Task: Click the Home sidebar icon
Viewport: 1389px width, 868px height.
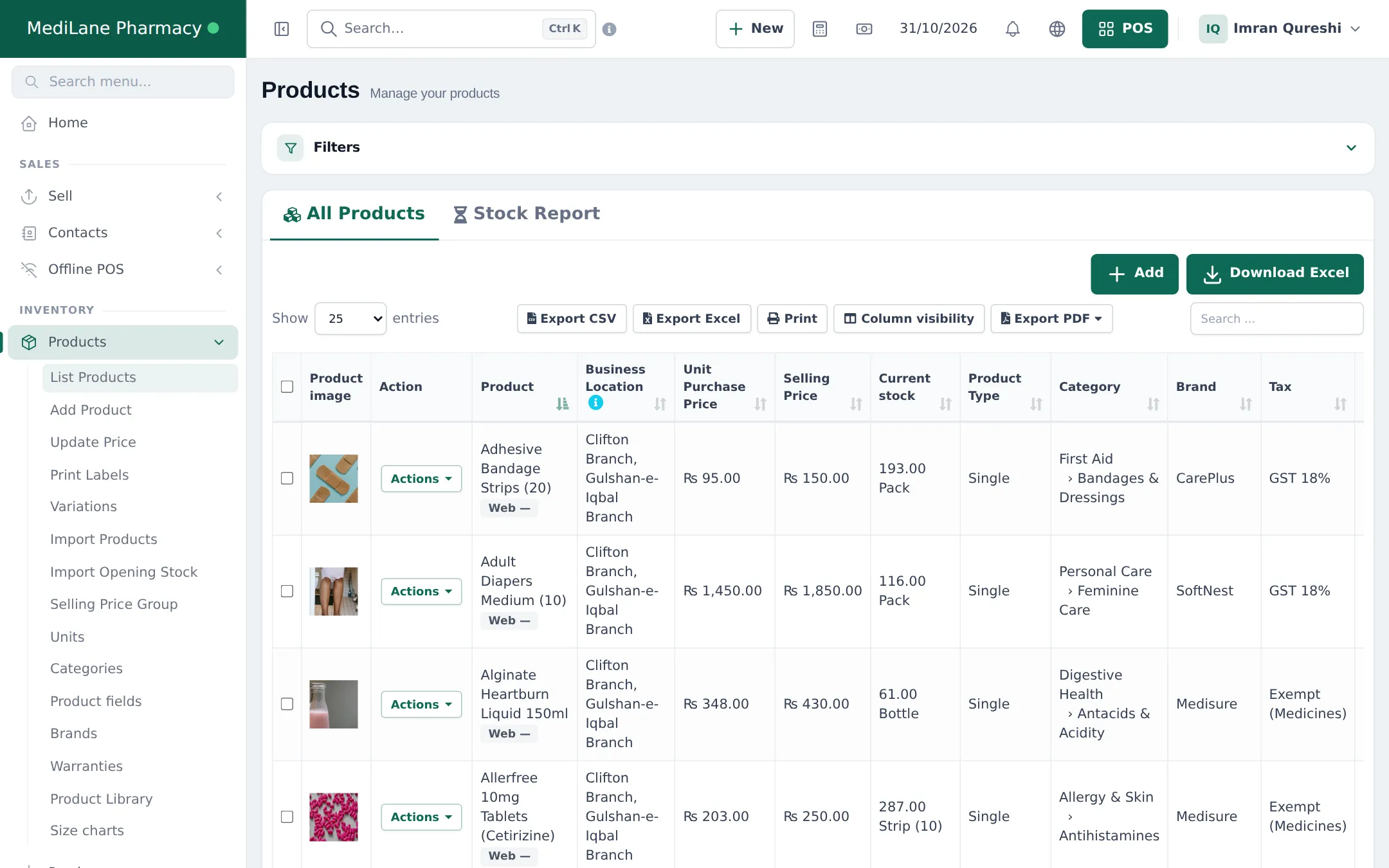Action: pyautogui.click(x=29, y=123)
